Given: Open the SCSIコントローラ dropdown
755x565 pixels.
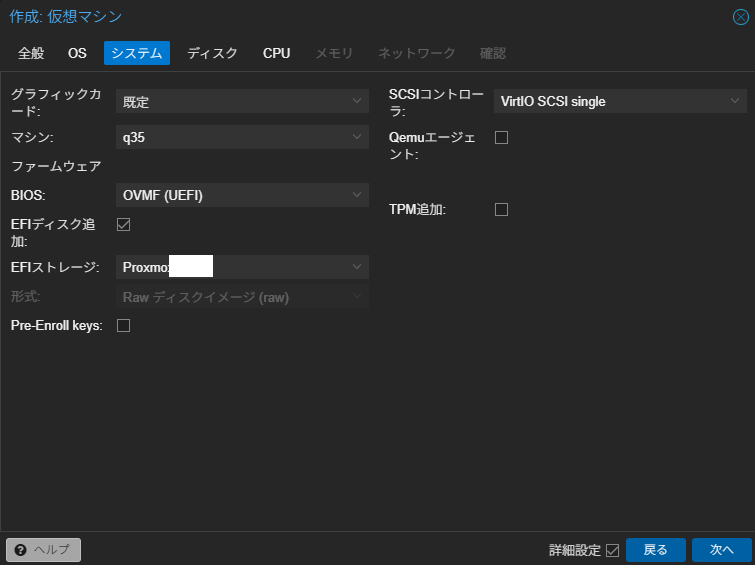Looking at the screenshot, I should pos(620,101).
